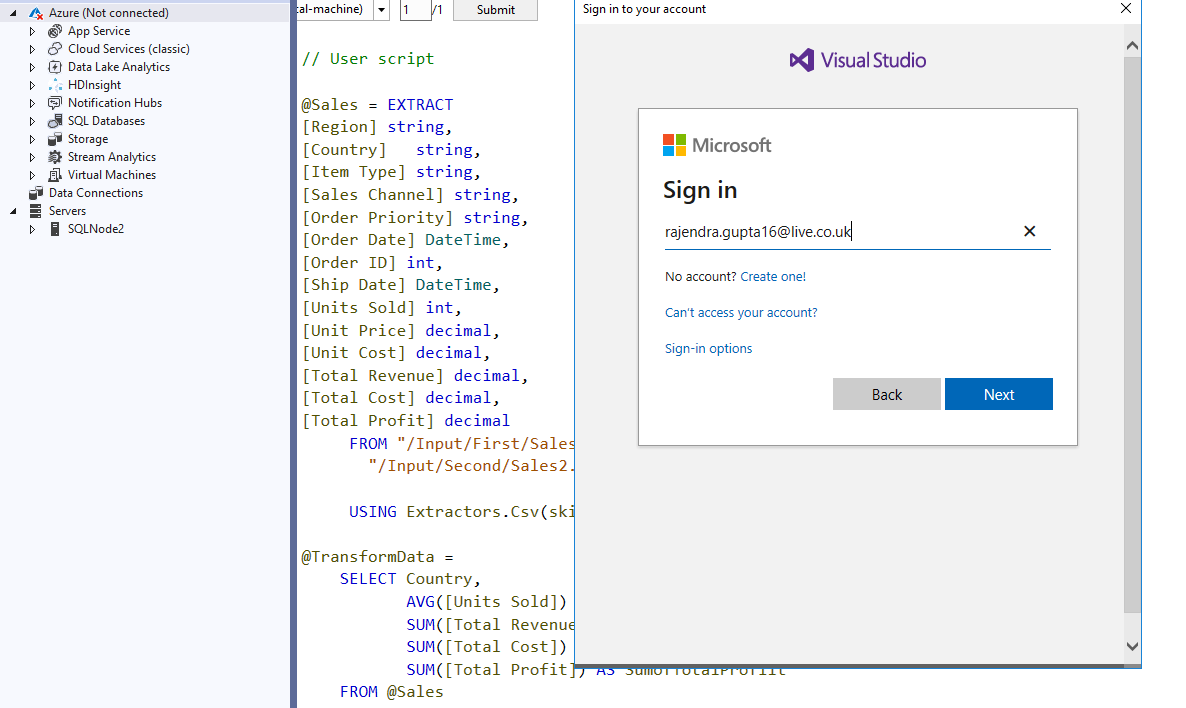The width and height of the screenshot is (1186, 708).
Task: Expand the SQL Databases node
Action: click(32, 121)
